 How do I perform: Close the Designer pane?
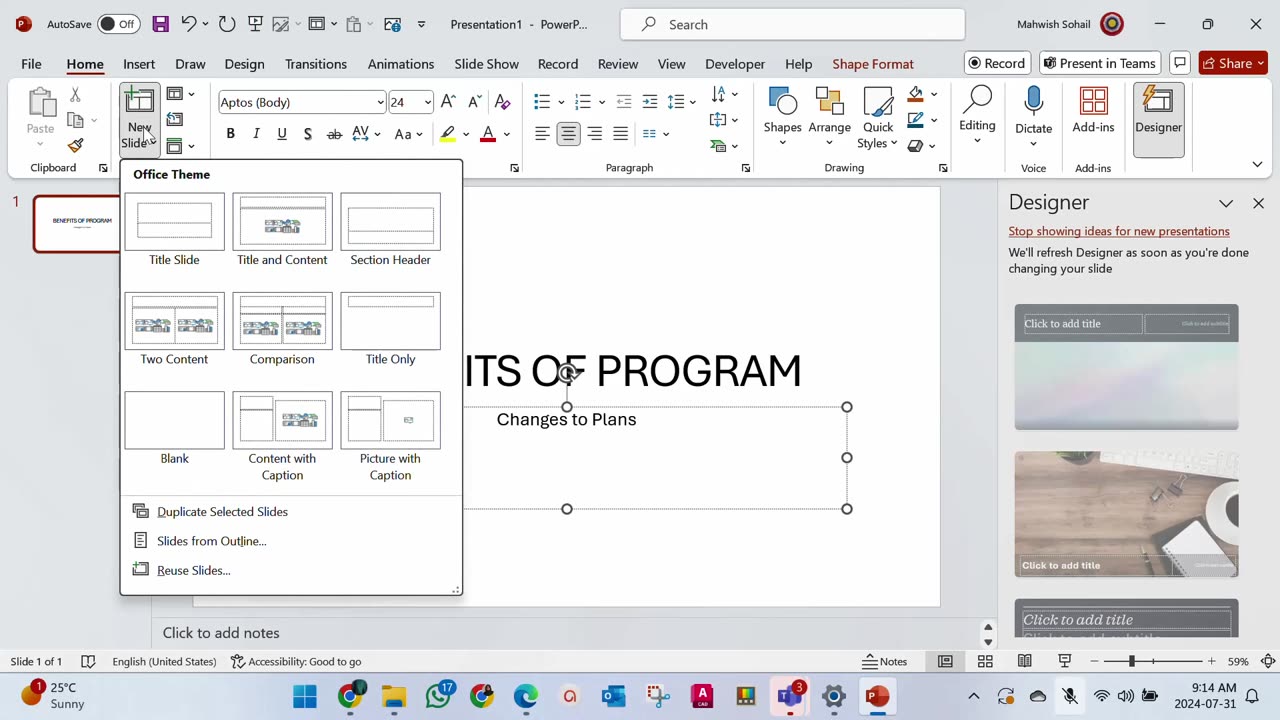[1258, 203]
